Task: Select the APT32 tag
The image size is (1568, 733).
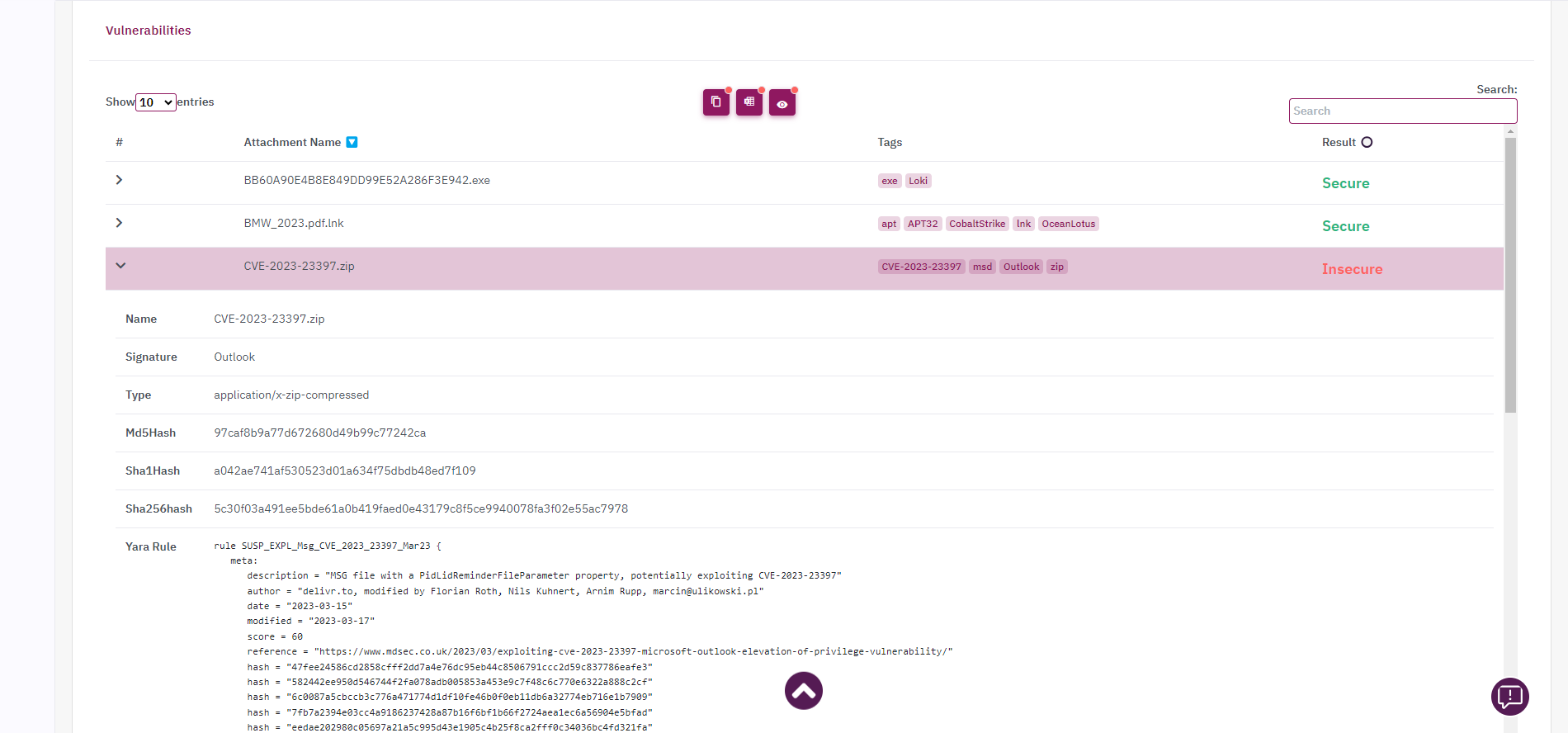Action: click(x=923, y=224)
